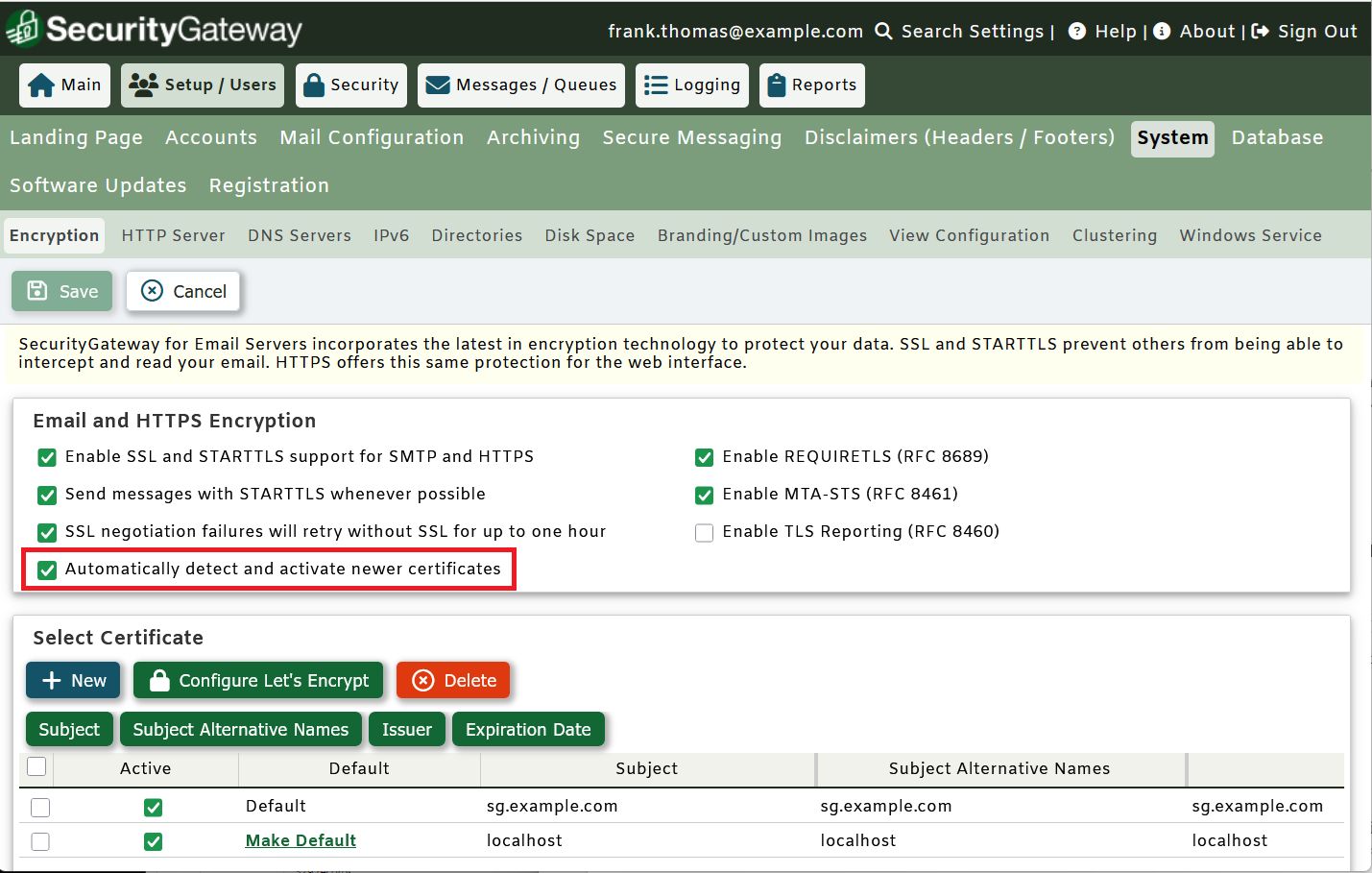Screen dimensions: 1372x873
Task: Open Mail Configuration section
Action: click(372, 138)
